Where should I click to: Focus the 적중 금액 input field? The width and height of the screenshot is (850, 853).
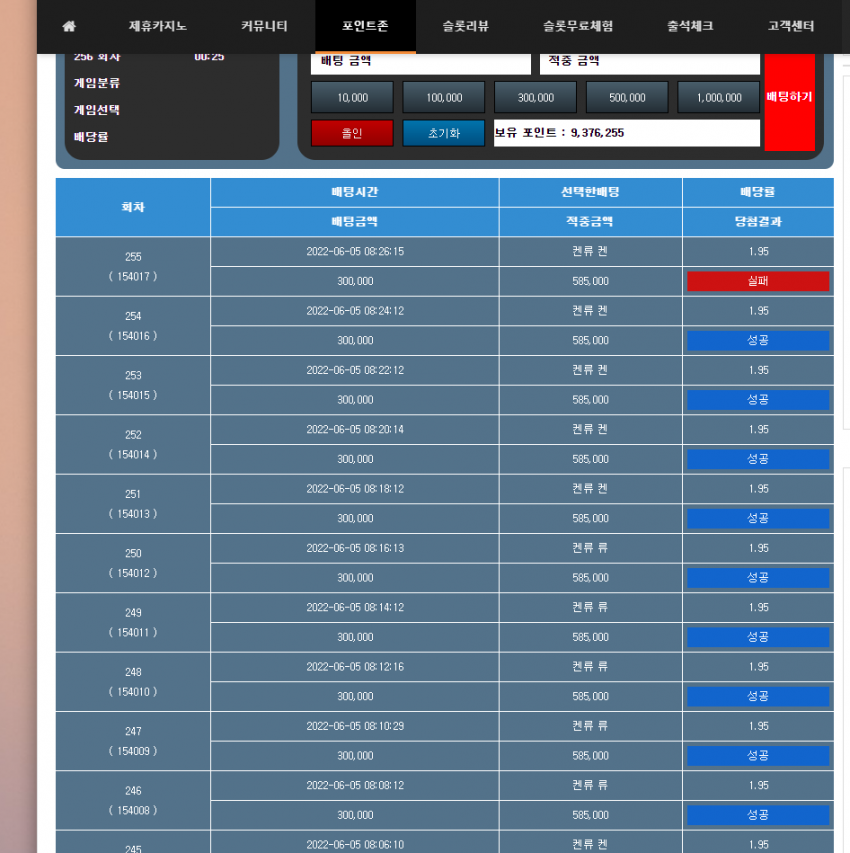pos(650,63)
